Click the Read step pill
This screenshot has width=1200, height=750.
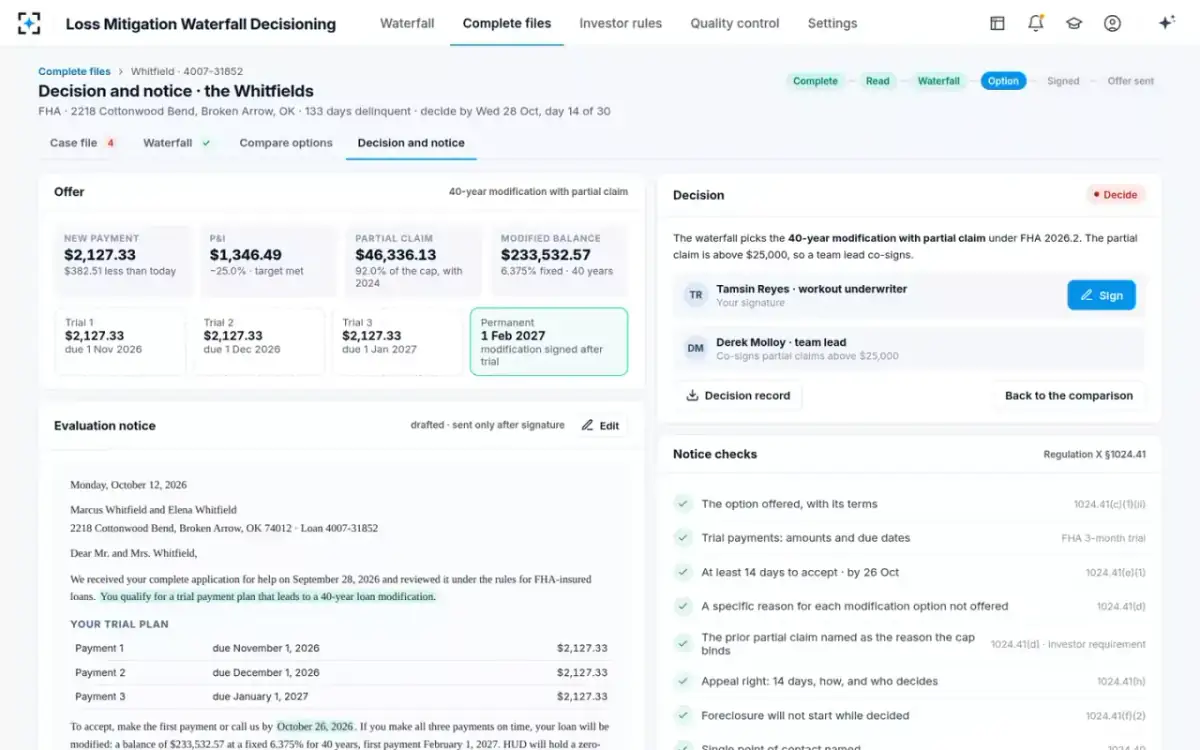(878, 81)
